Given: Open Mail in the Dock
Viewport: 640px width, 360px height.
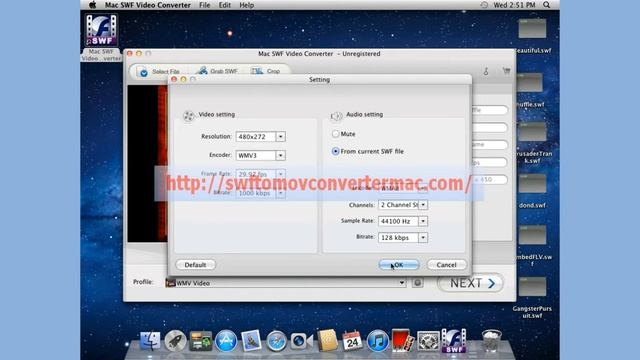Looking at the screenshot, I should click(x=251, y=340).
